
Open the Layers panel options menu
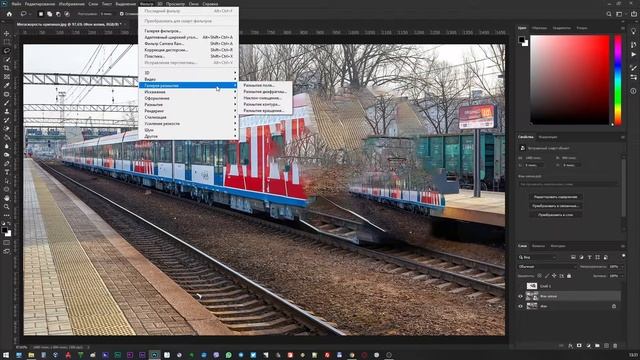point(623,246)
